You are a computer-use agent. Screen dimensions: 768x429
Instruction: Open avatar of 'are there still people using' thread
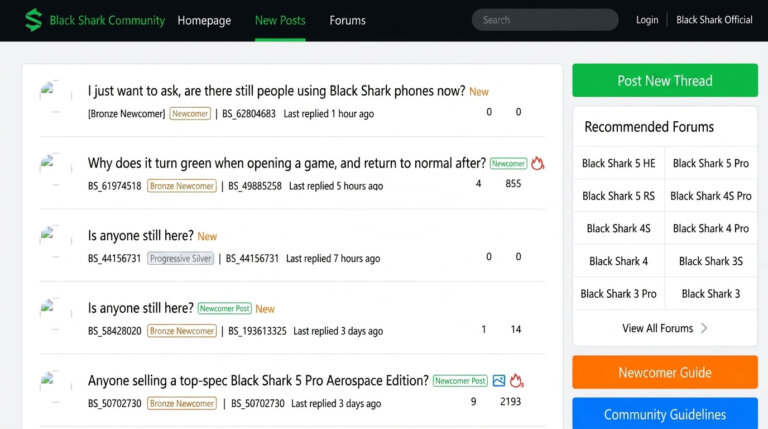point(55,96)
